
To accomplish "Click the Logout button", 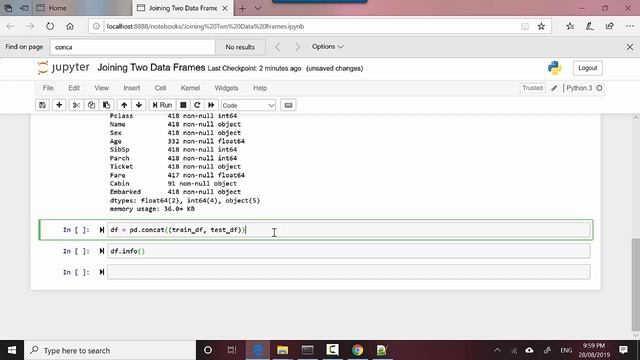I will click(x=587, y=68).
